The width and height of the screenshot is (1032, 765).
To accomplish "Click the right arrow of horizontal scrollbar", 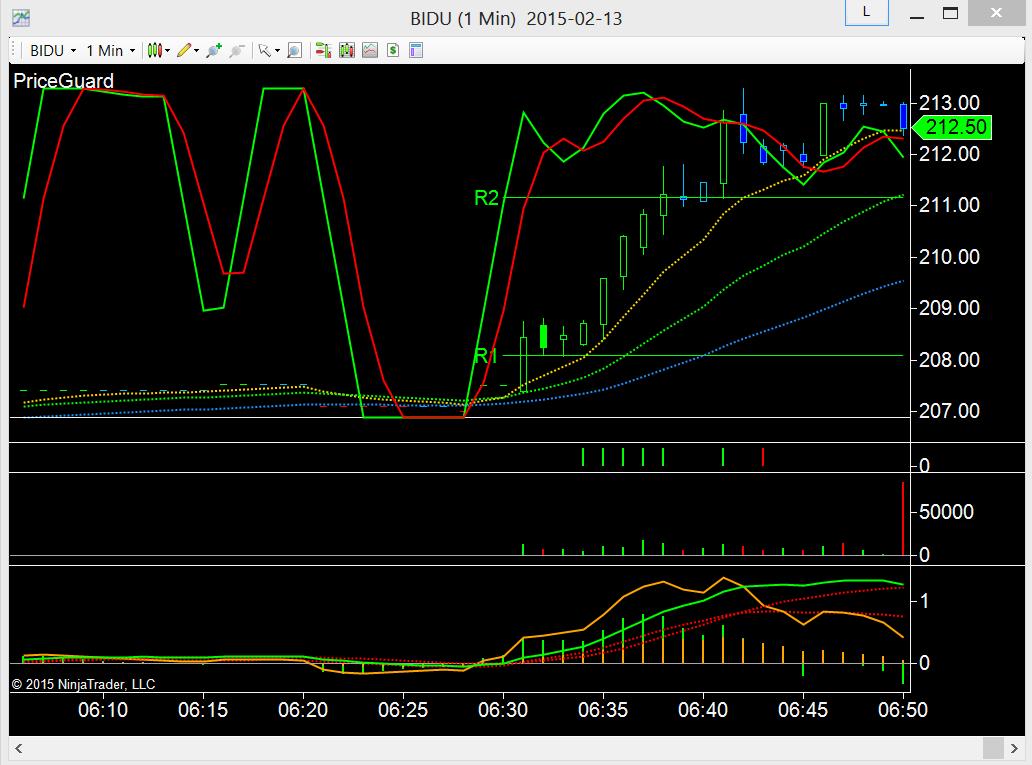I will coord(1014,748).
